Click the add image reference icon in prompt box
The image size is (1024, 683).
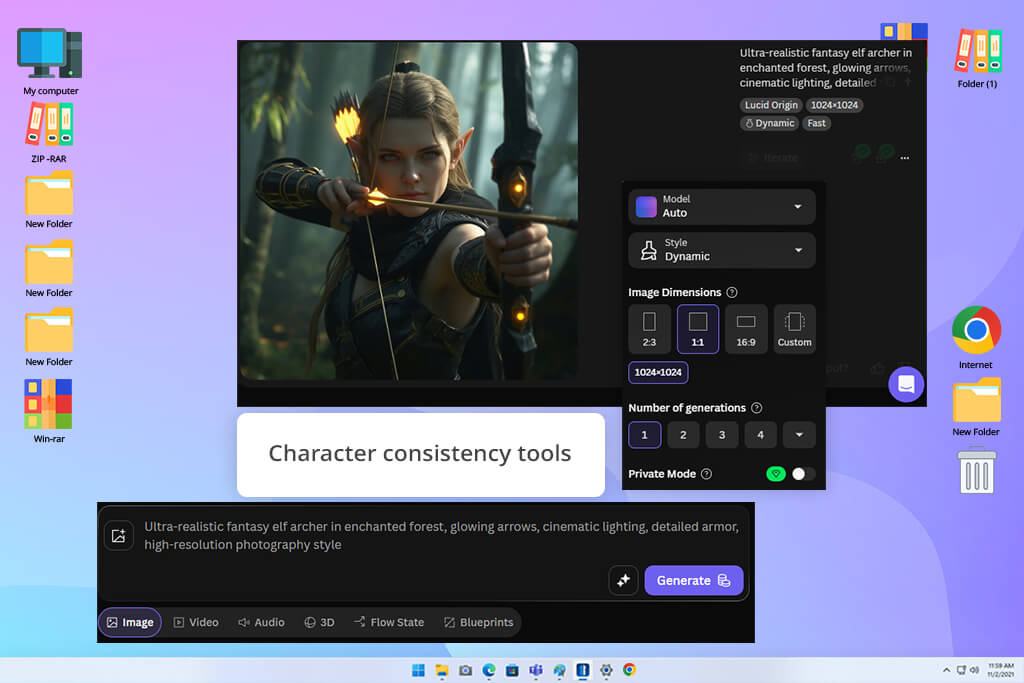click(119, 536)
